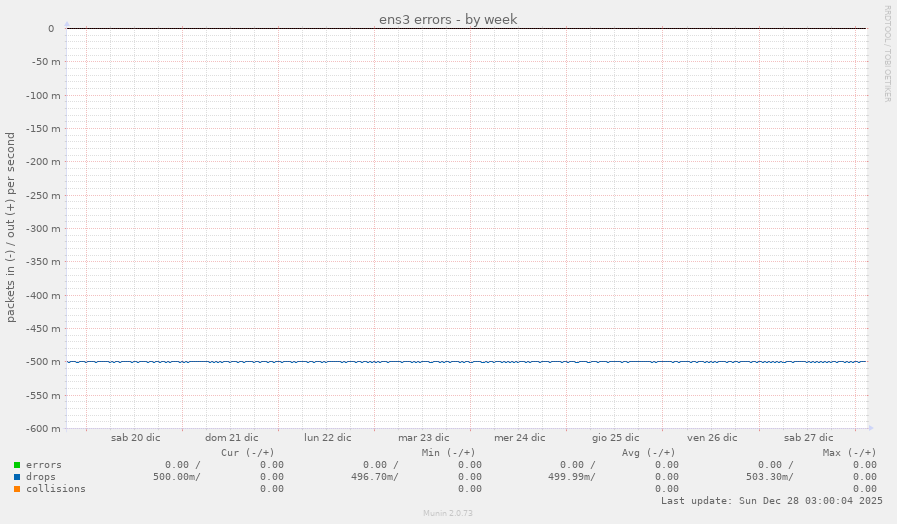Click the 'sab 20 dic' date label

pyautogui.click(x=136, y=438)
